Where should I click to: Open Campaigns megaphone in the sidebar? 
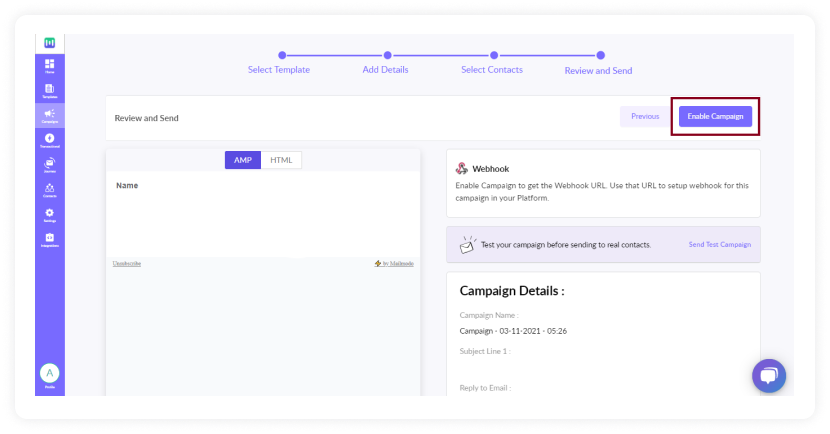coord(50,116)
